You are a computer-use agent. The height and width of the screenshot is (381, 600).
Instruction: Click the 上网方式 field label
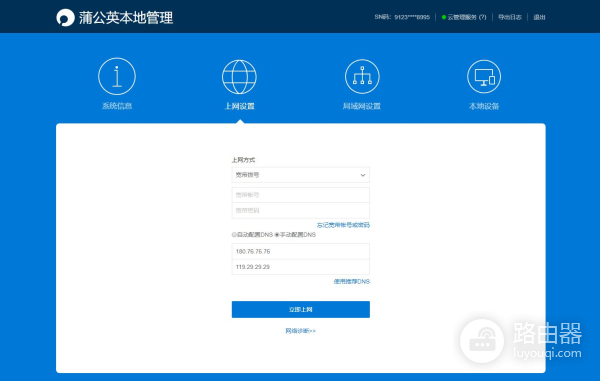pyautogui.click(x=243, y=160)
